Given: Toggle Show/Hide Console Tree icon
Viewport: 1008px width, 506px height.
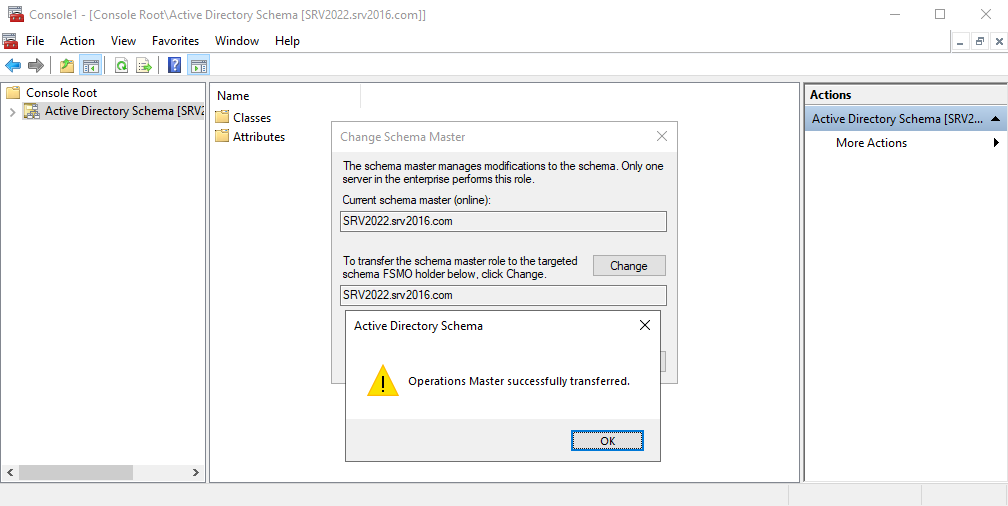Looking at the screenshot, I should (90, 65).
